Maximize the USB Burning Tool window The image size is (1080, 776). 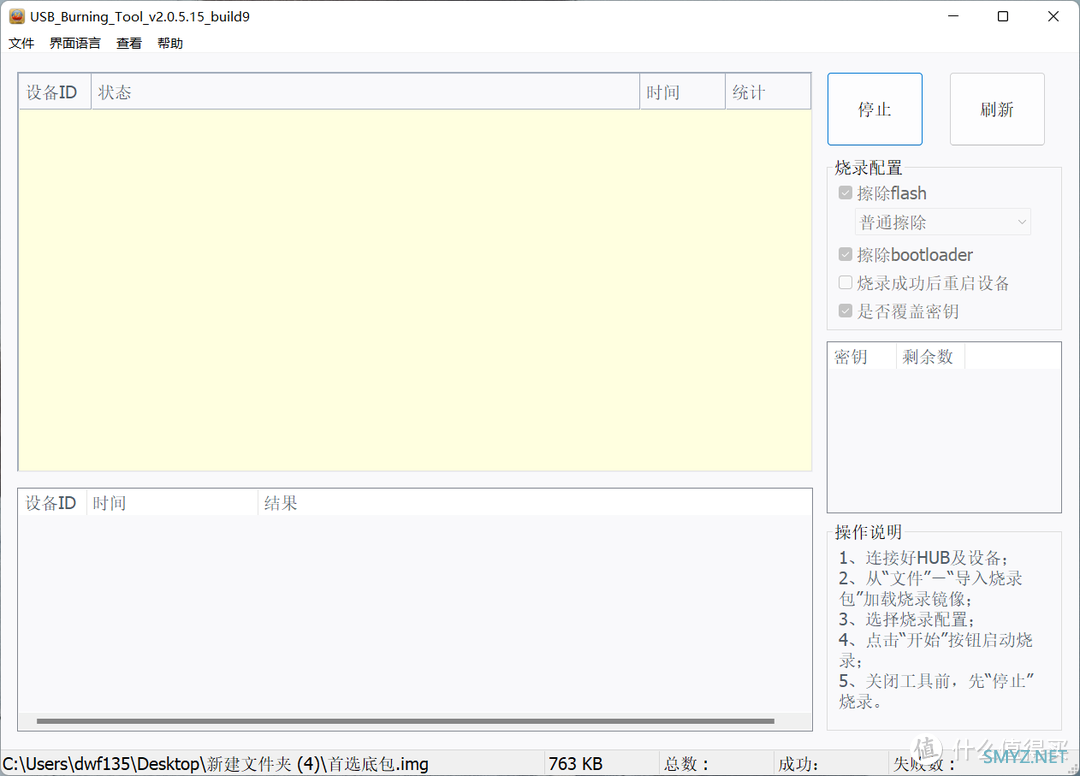1003,16
